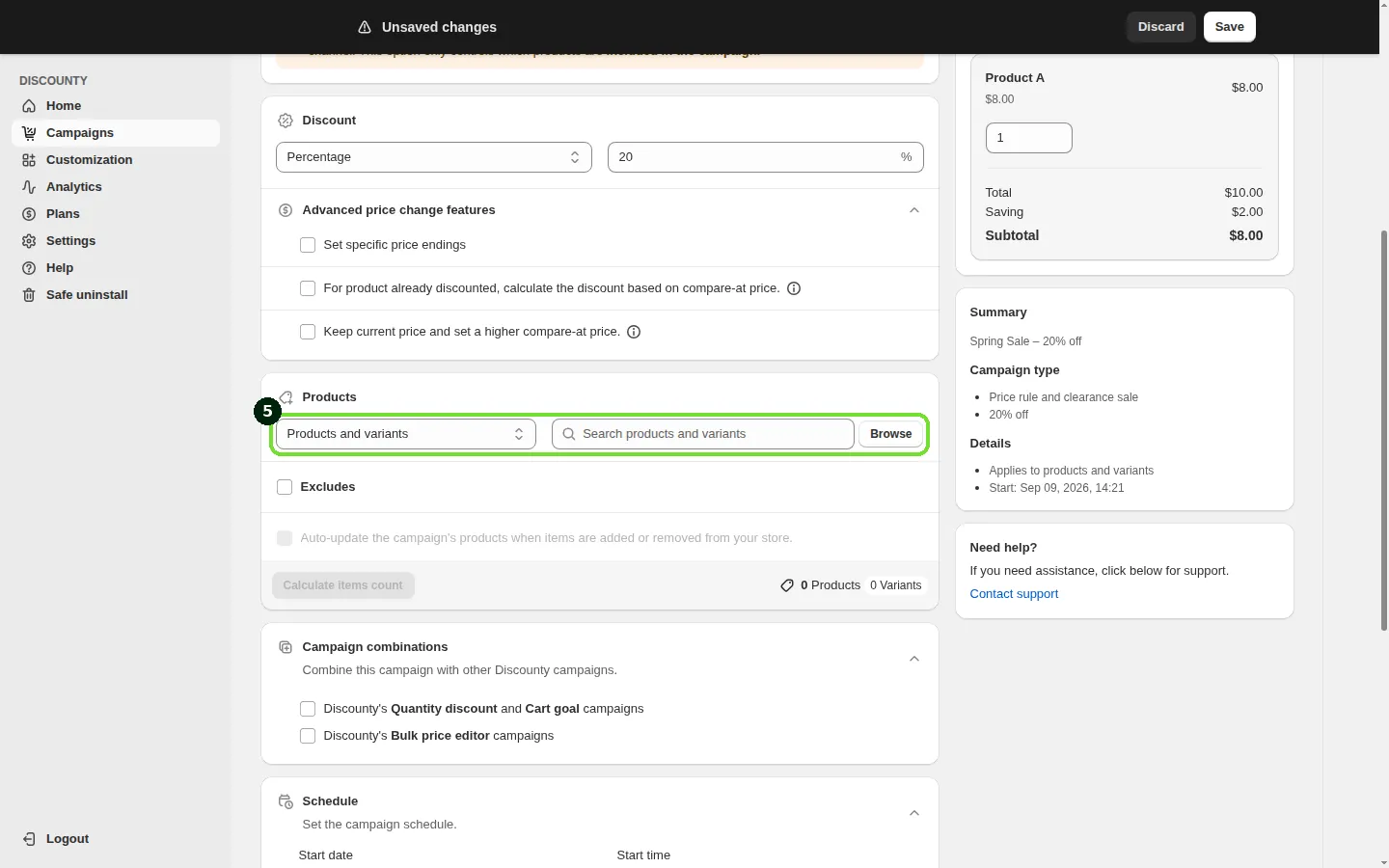Check Bulk price editor campaigns combination
The height and width of the screenshot is (868, 1389).
[308, 736]
